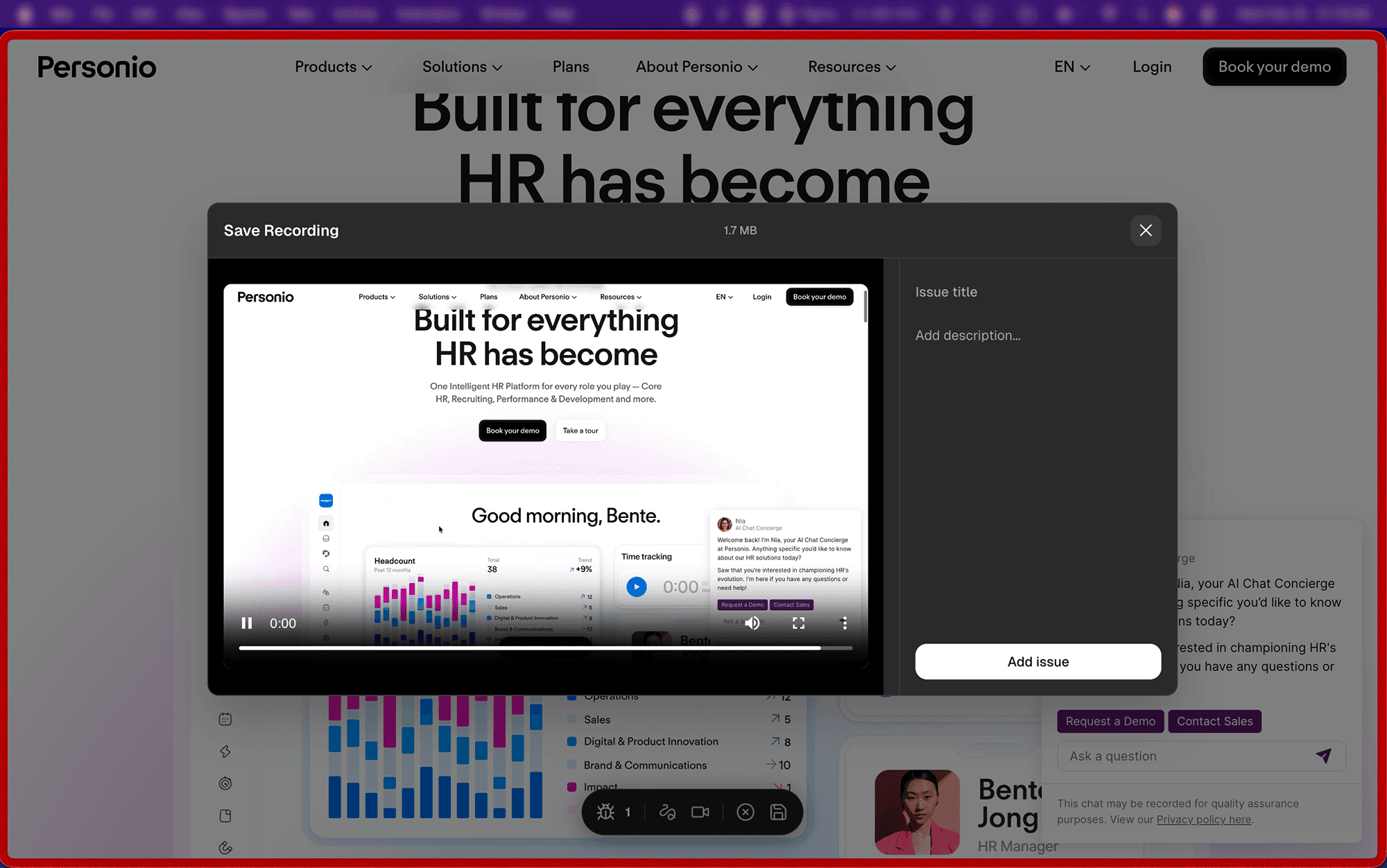Seek along the video progress bar
The height and width of the screenshot is (868, 1387).
[545, 648]
